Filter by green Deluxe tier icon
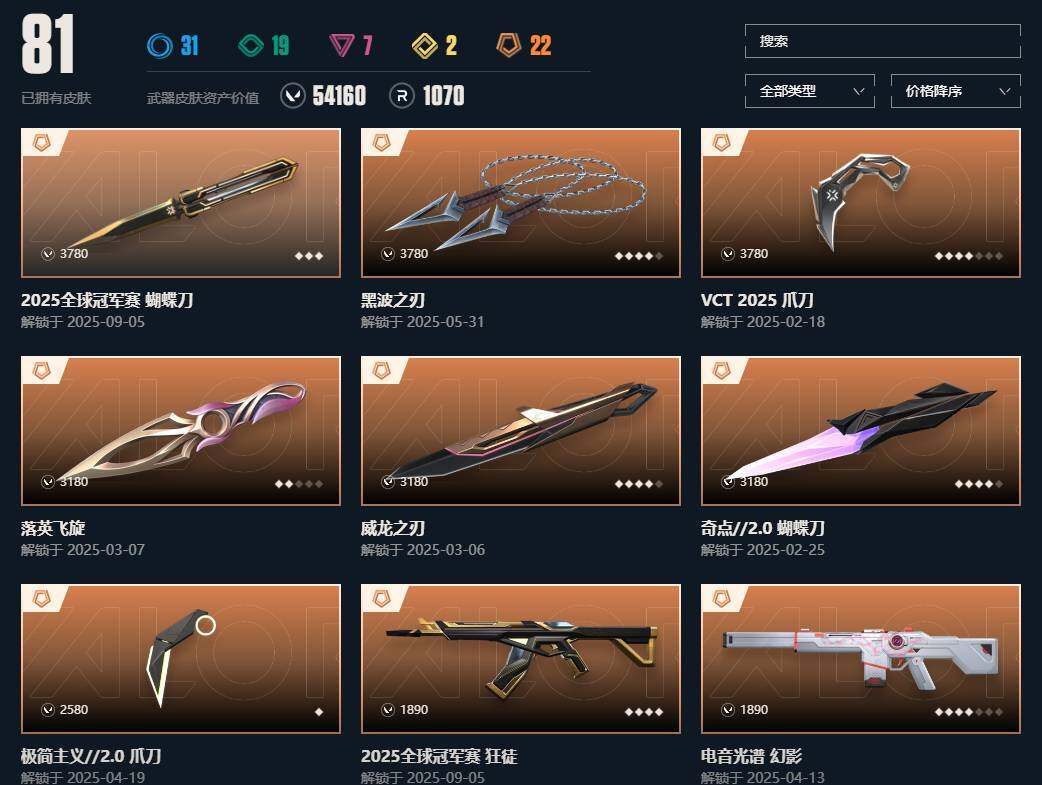 [251, 46]
